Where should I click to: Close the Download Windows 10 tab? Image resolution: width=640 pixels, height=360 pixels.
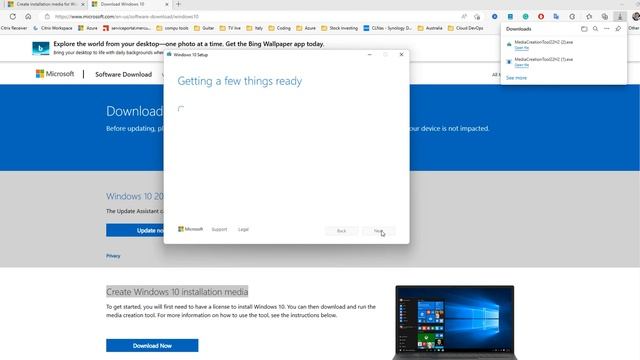point(167,4)
